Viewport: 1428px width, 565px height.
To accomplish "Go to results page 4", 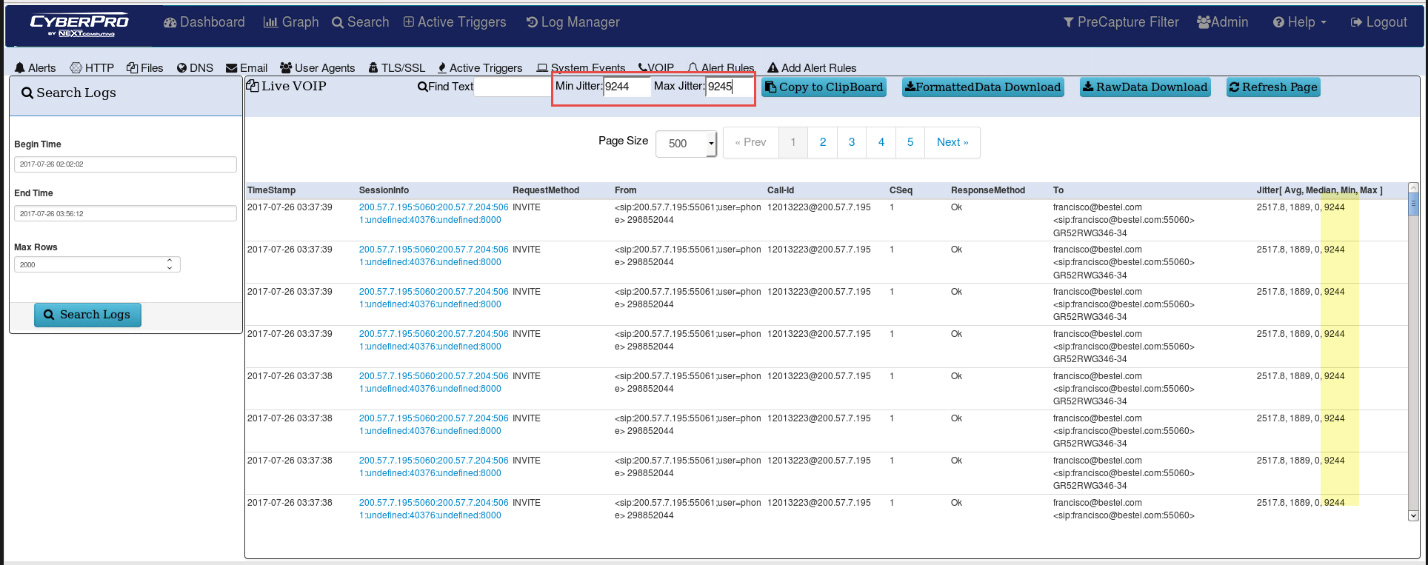I will pyautogui.click(x=881, y=142).
